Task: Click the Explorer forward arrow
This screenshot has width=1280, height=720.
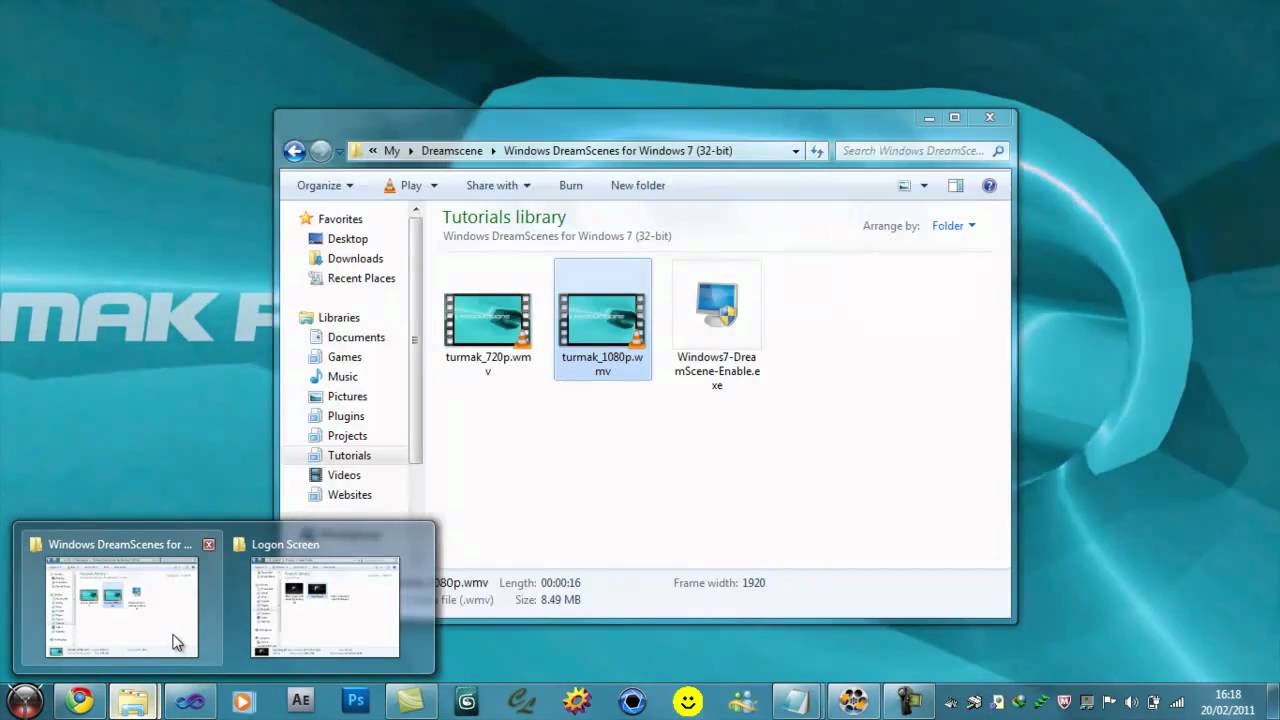Action: [x=320, y=151]
